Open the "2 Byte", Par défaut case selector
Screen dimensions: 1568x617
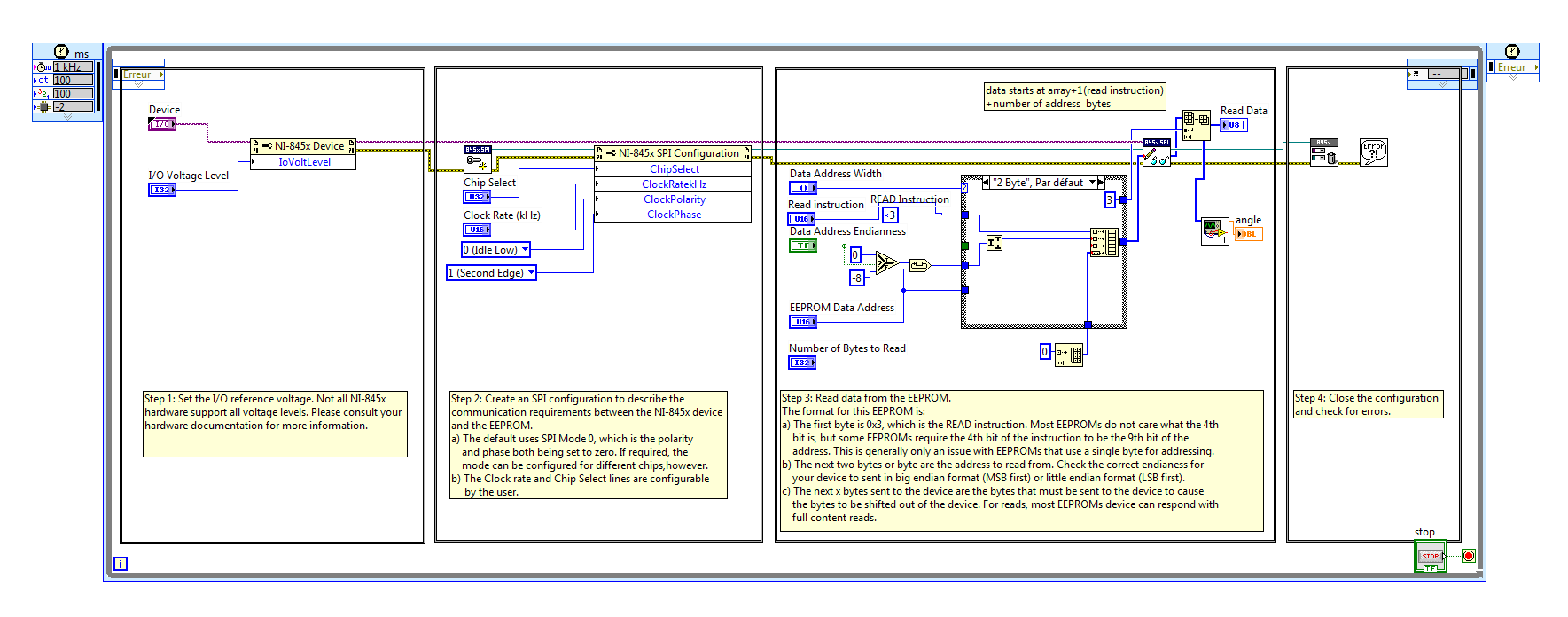[x=1091, y=183]
